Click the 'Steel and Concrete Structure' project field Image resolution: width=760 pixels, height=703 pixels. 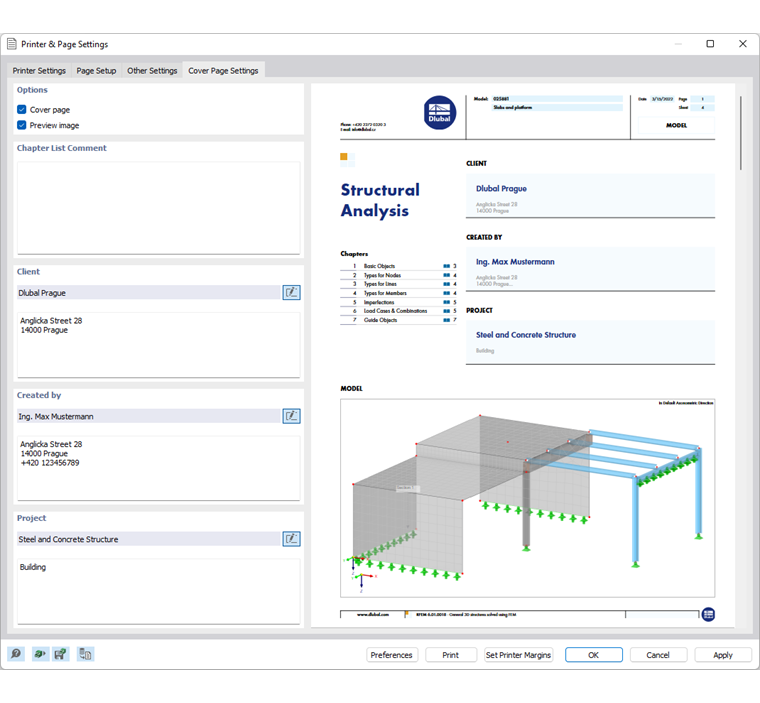[149, 539]
